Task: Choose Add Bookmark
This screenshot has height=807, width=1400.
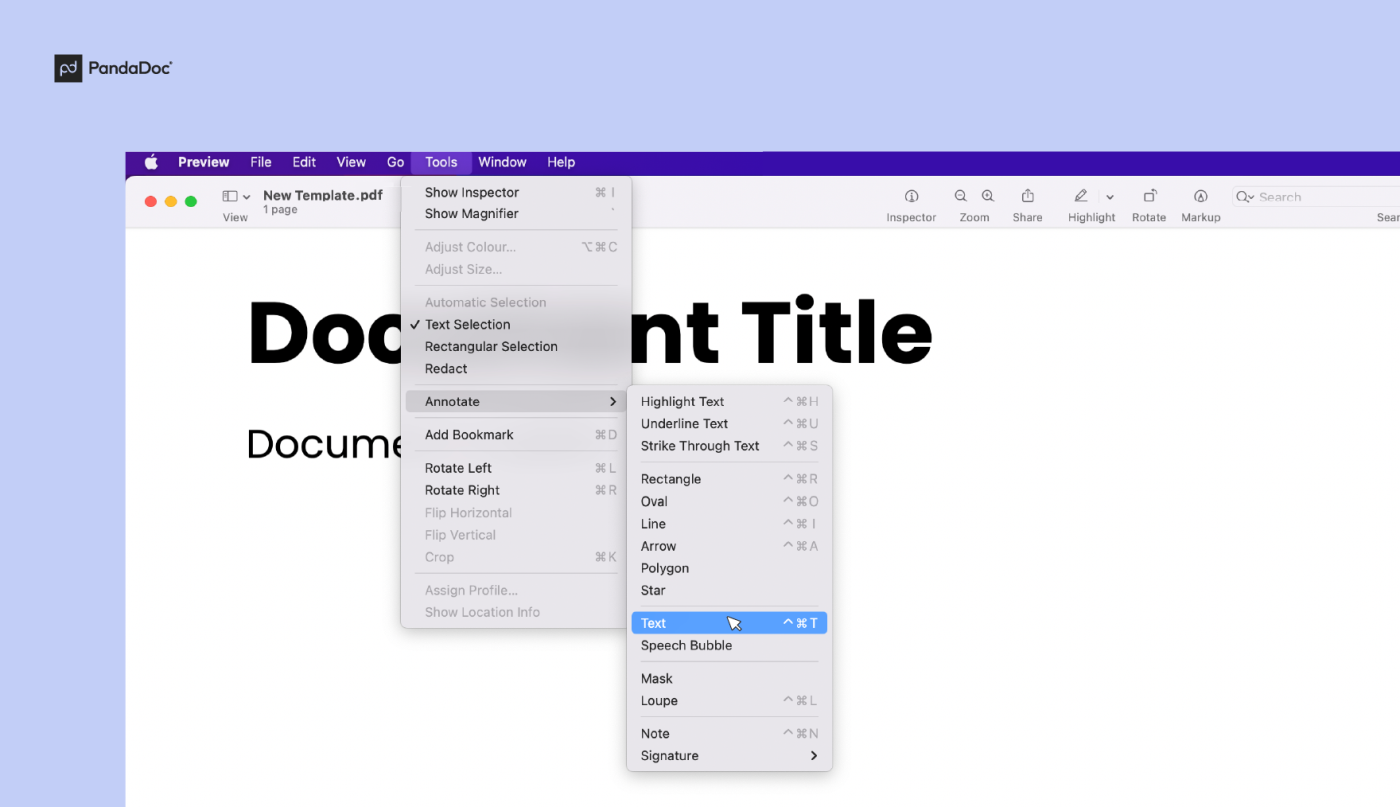Action: [x=470, y=434]
